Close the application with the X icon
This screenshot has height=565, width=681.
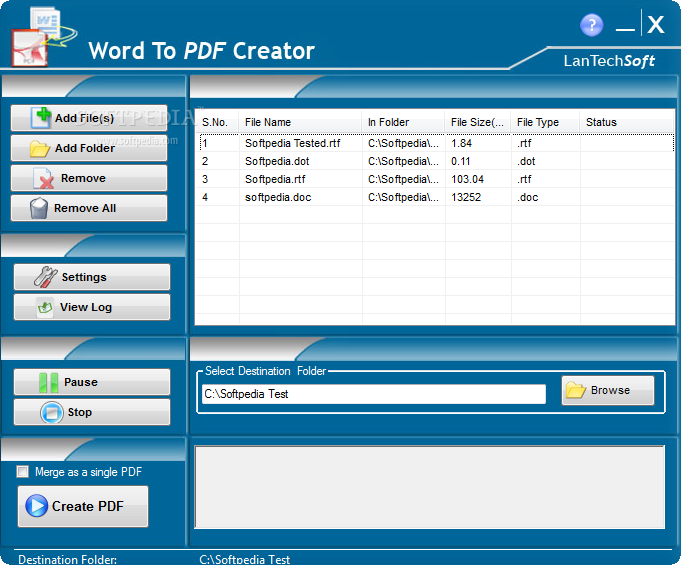pos(655,24)
